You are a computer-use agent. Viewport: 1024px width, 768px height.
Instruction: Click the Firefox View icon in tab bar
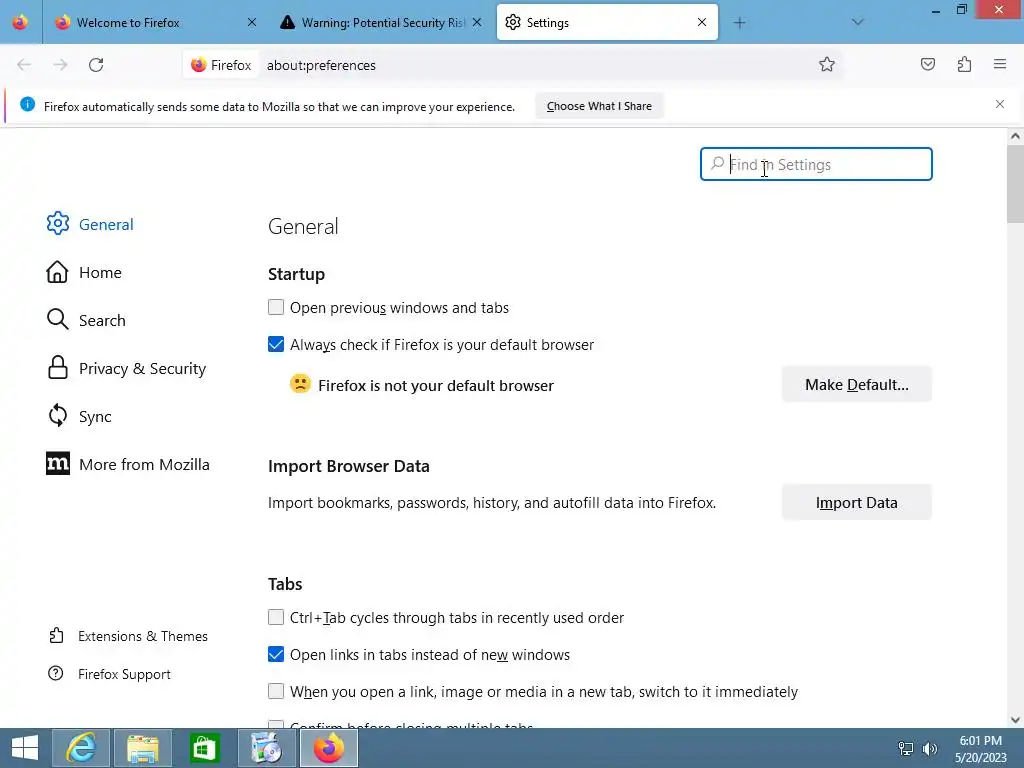[20, 22]
